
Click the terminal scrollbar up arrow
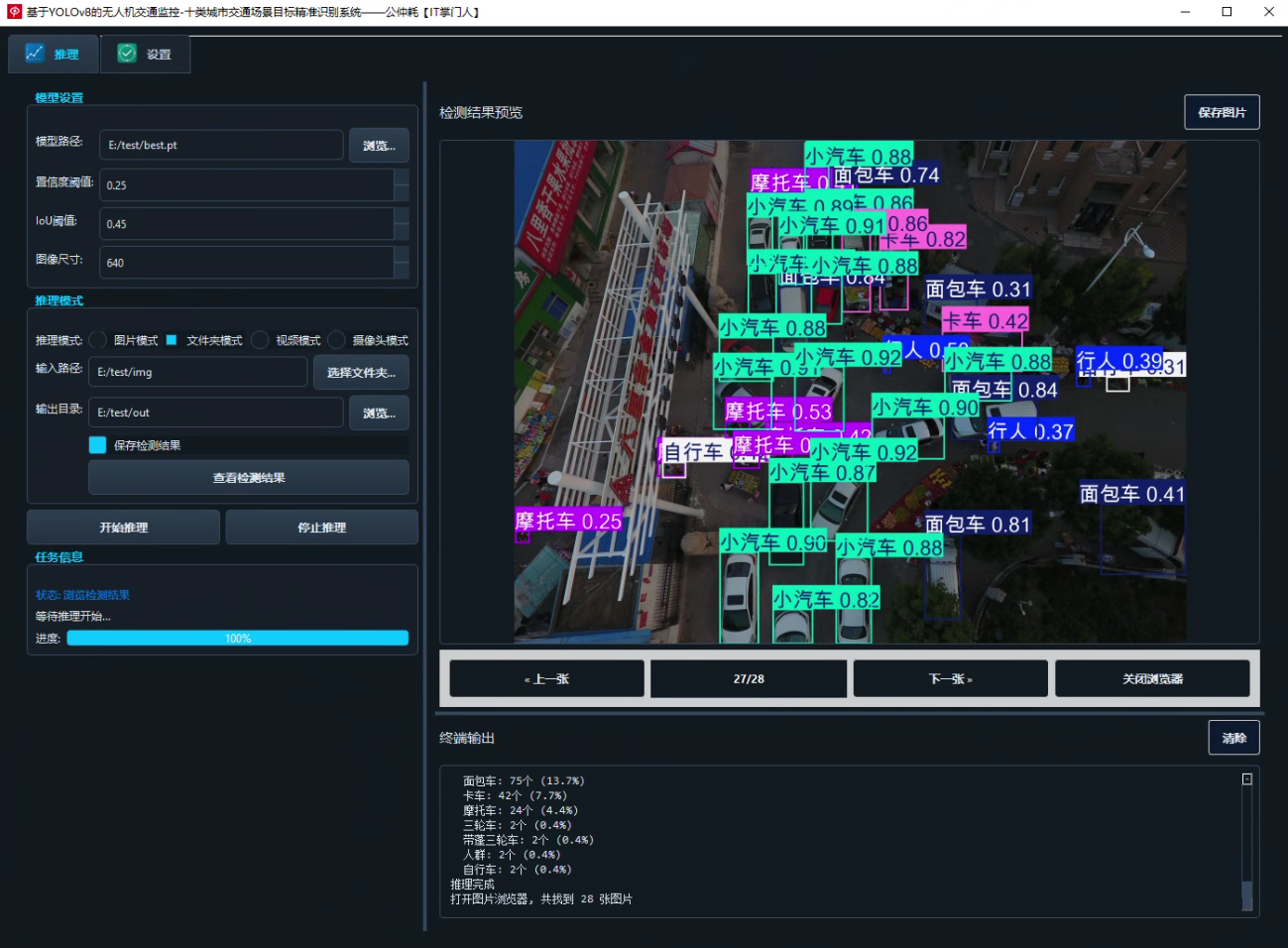pos(1247,779)
